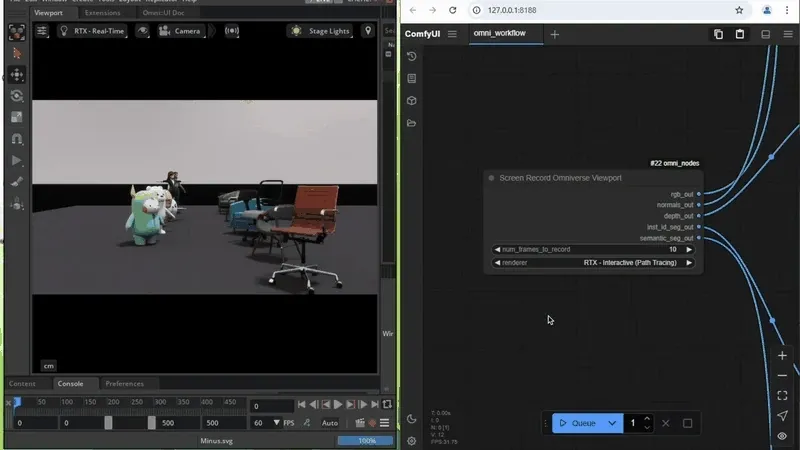Image resolution: width=800 pixels, height=450 pixels.
Task: Open viewport settings sliders icon
Action: click(42, 31)
